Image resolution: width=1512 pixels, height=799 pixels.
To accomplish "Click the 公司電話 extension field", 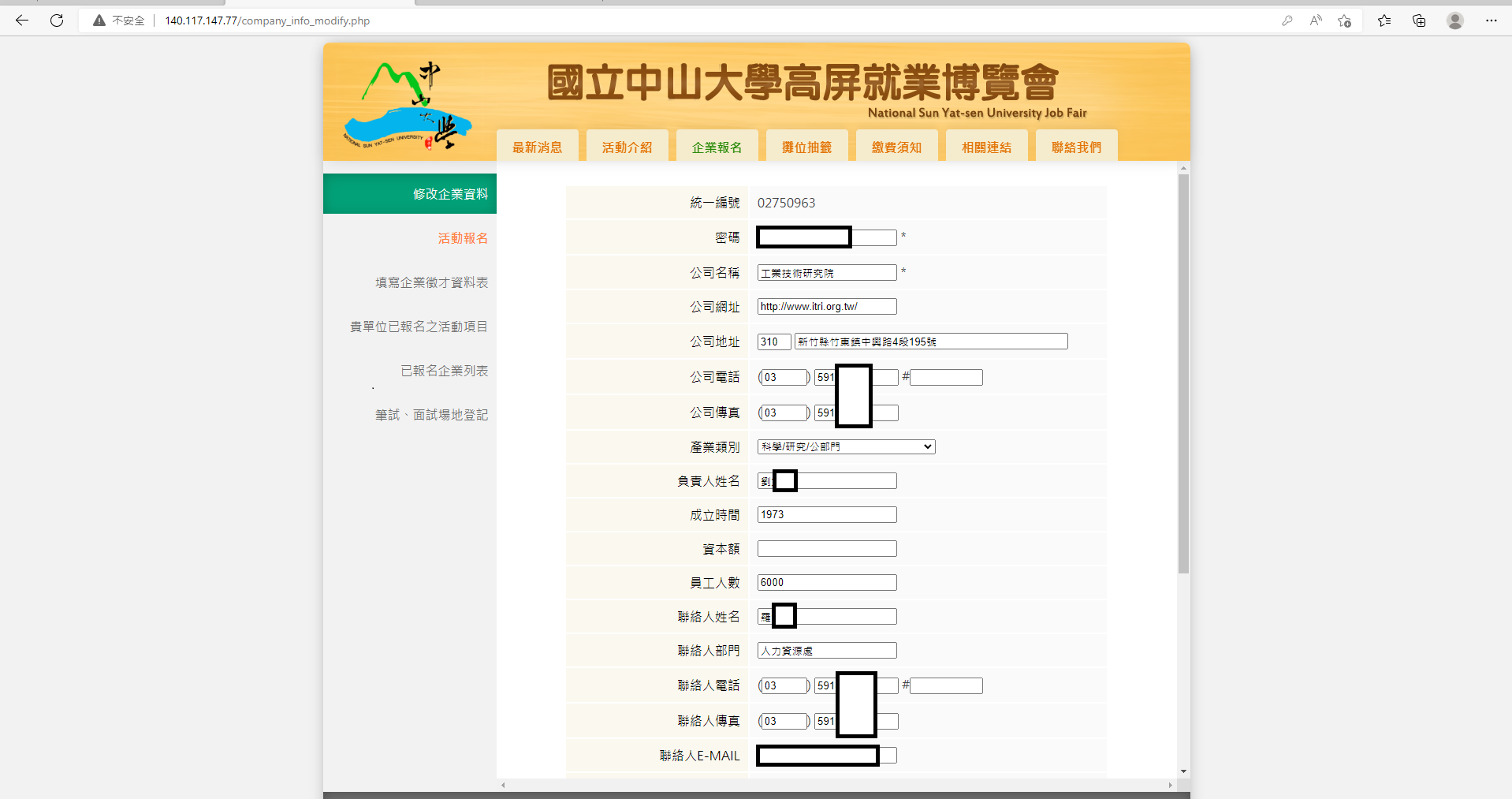I will coord(946,378).
